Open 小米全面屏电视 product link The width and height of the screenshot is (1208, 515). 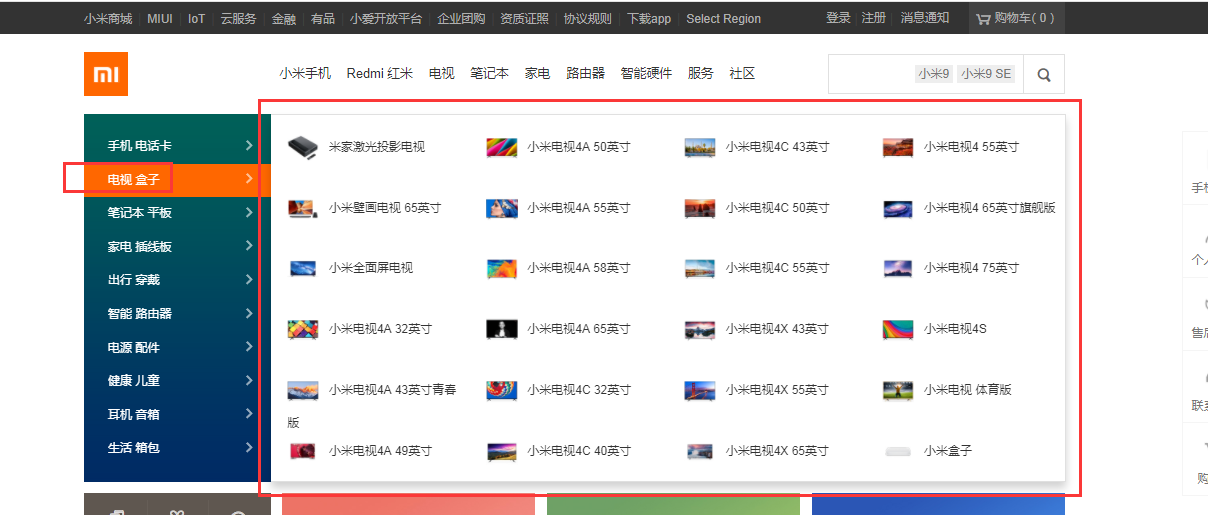click(x=371, y=268)
